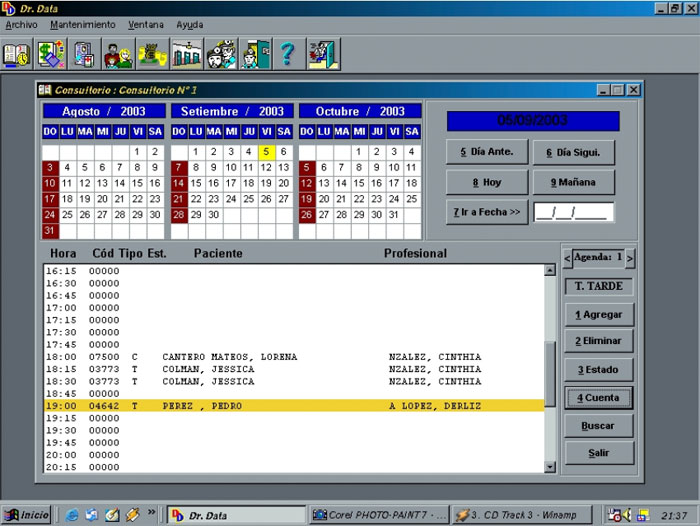Open the two doctors professionals icon
The height and width of the screenshot is (526, 700).
(x=221, y=54)
